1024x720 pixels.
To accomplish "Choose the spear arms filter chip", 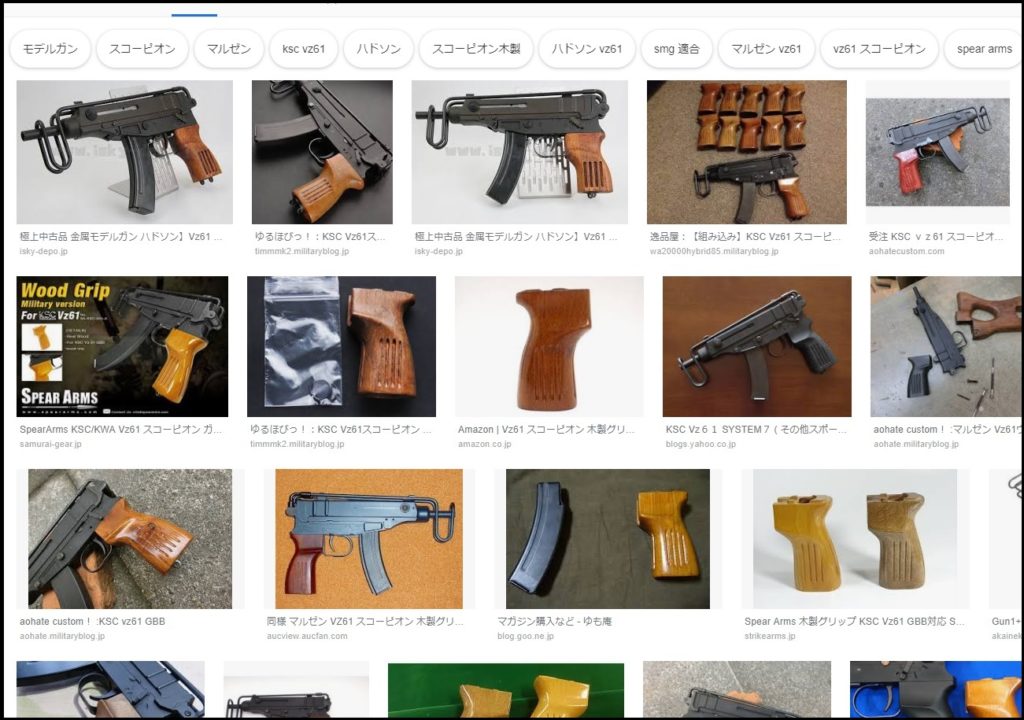I will pyautogui.click(x=983, y=49).
